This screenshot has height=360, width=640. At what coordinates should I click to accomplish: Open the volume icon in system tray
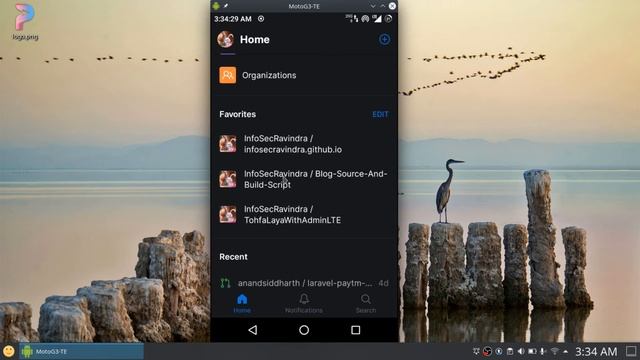coord(521,351)
